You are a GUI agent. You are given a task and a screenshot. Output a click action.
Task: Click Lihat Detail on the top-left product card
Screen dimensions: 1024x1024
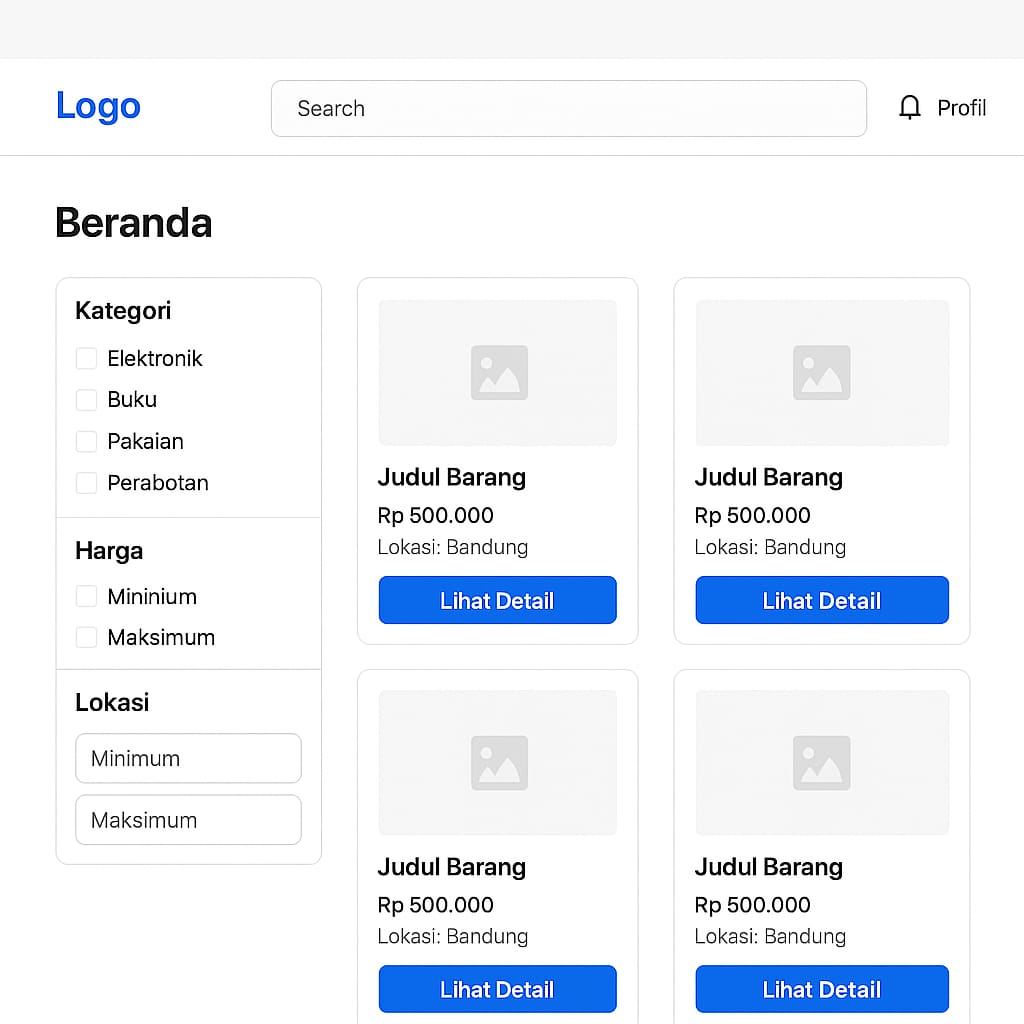(498, 600)
